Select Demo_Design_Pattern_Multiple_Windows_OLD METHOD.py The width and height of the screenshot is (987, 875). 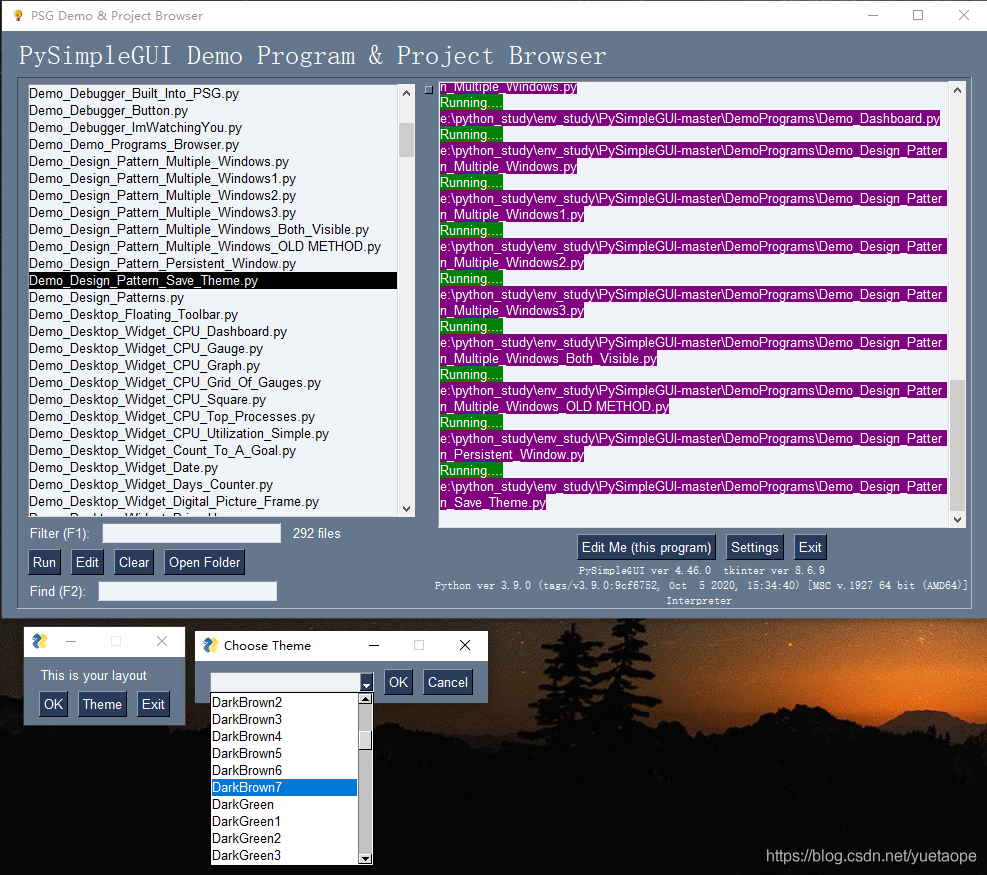pos(213,247)
